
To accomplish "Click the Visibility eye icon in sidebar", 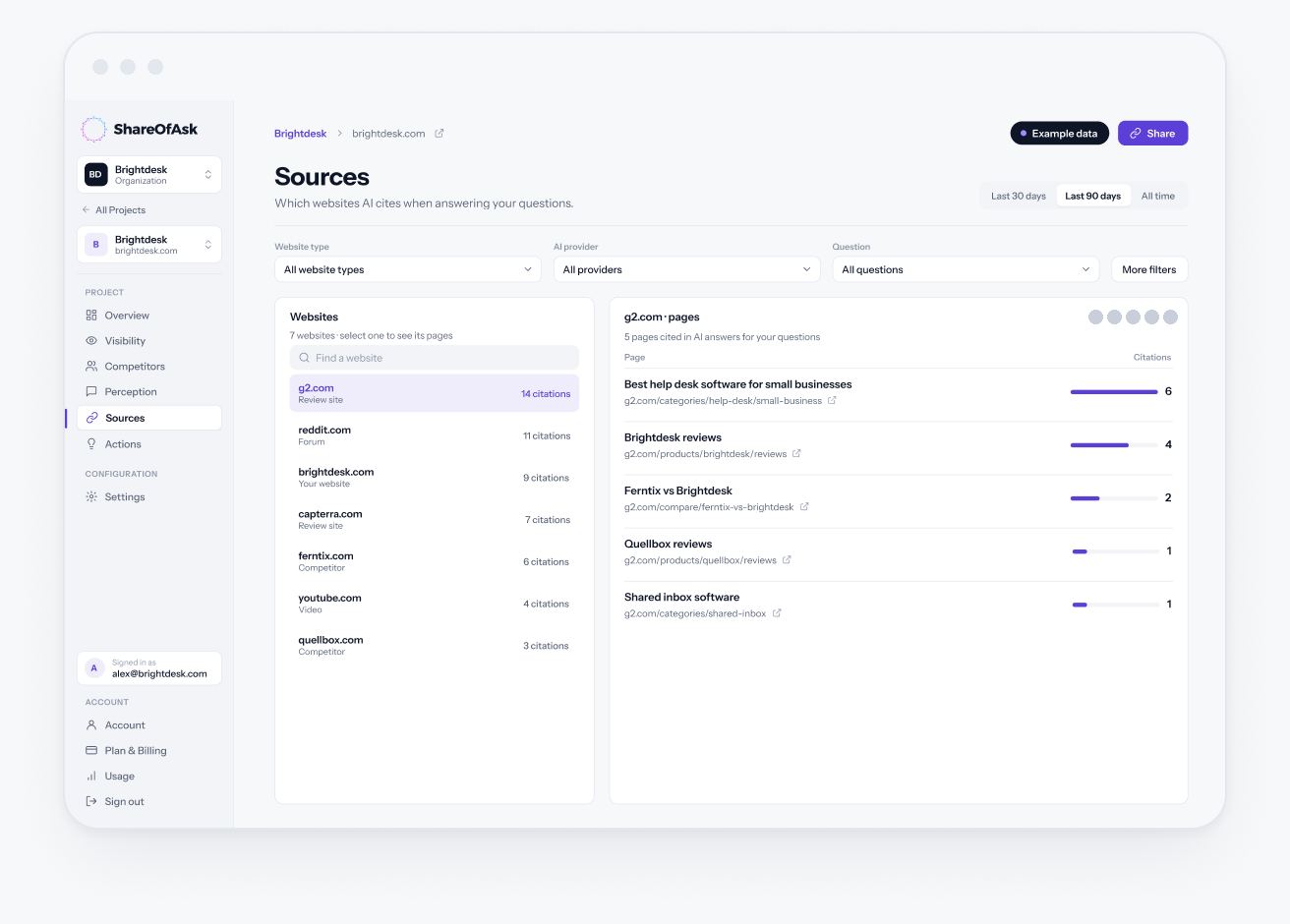I will 91,341.
